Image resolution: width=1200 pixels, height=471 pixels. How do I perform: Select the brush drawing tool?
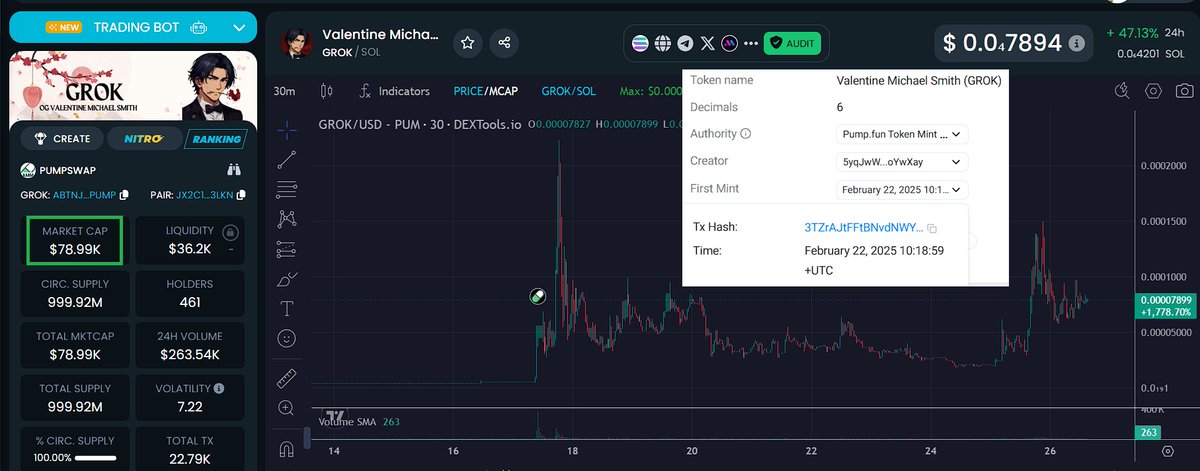point(287,278)
